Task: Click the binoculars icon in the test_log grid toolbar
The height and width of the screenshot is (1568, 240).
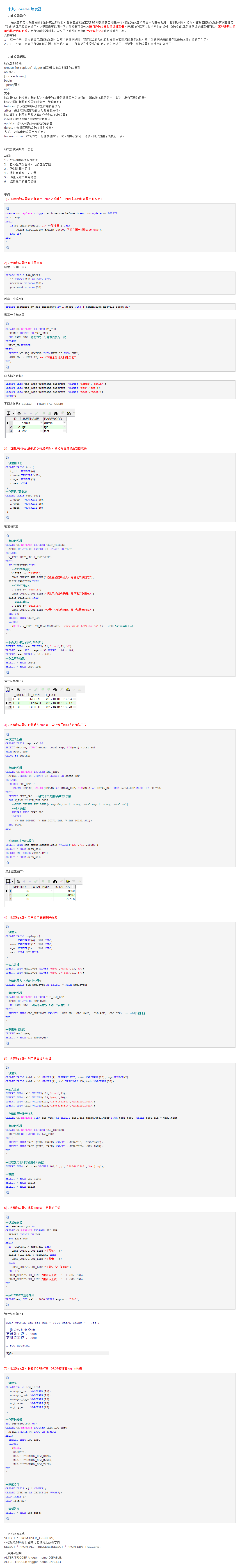Action: 54,689
